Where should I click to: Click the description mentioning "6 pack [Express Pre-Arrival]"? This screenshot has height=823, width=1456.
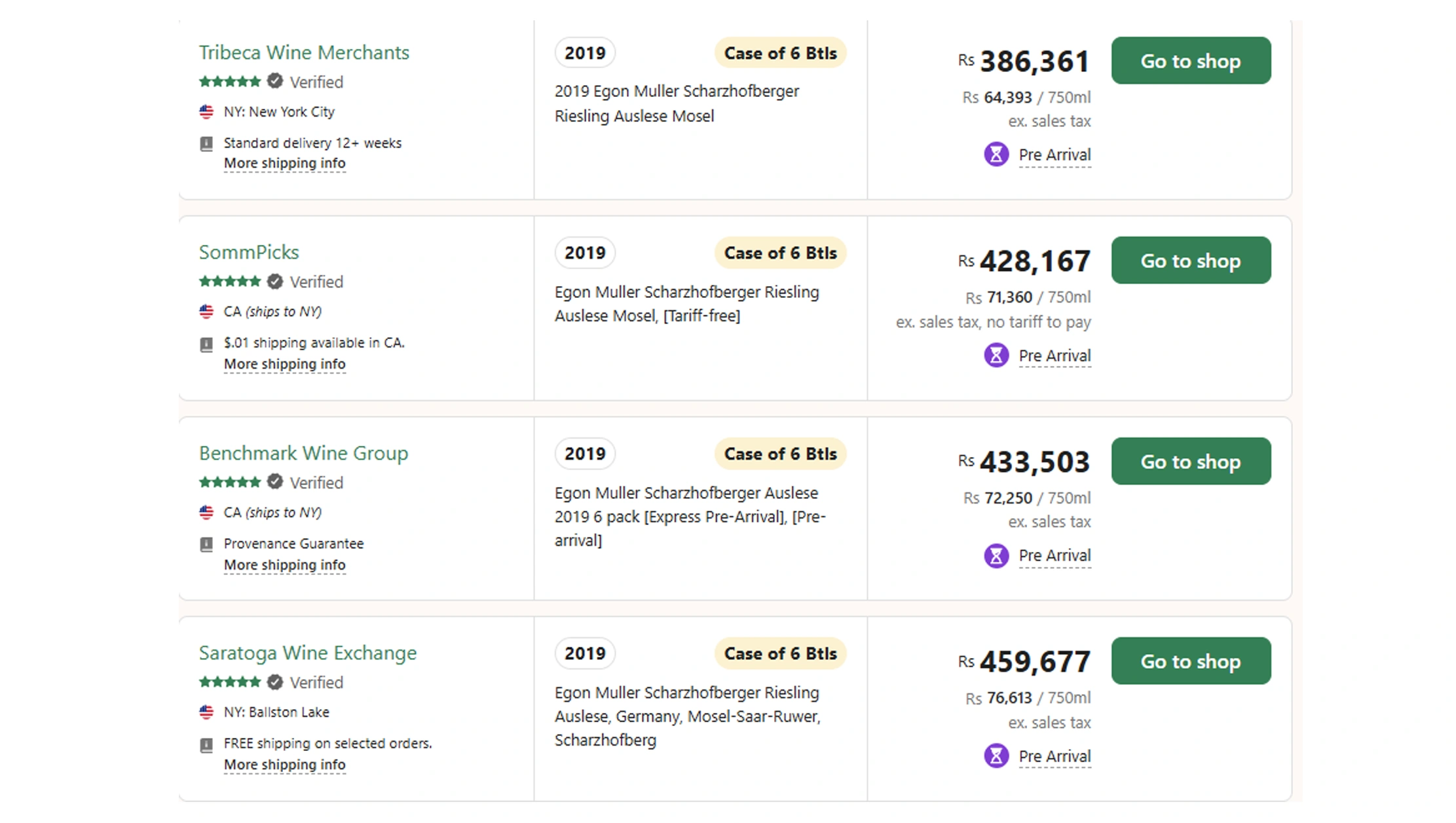690,517
